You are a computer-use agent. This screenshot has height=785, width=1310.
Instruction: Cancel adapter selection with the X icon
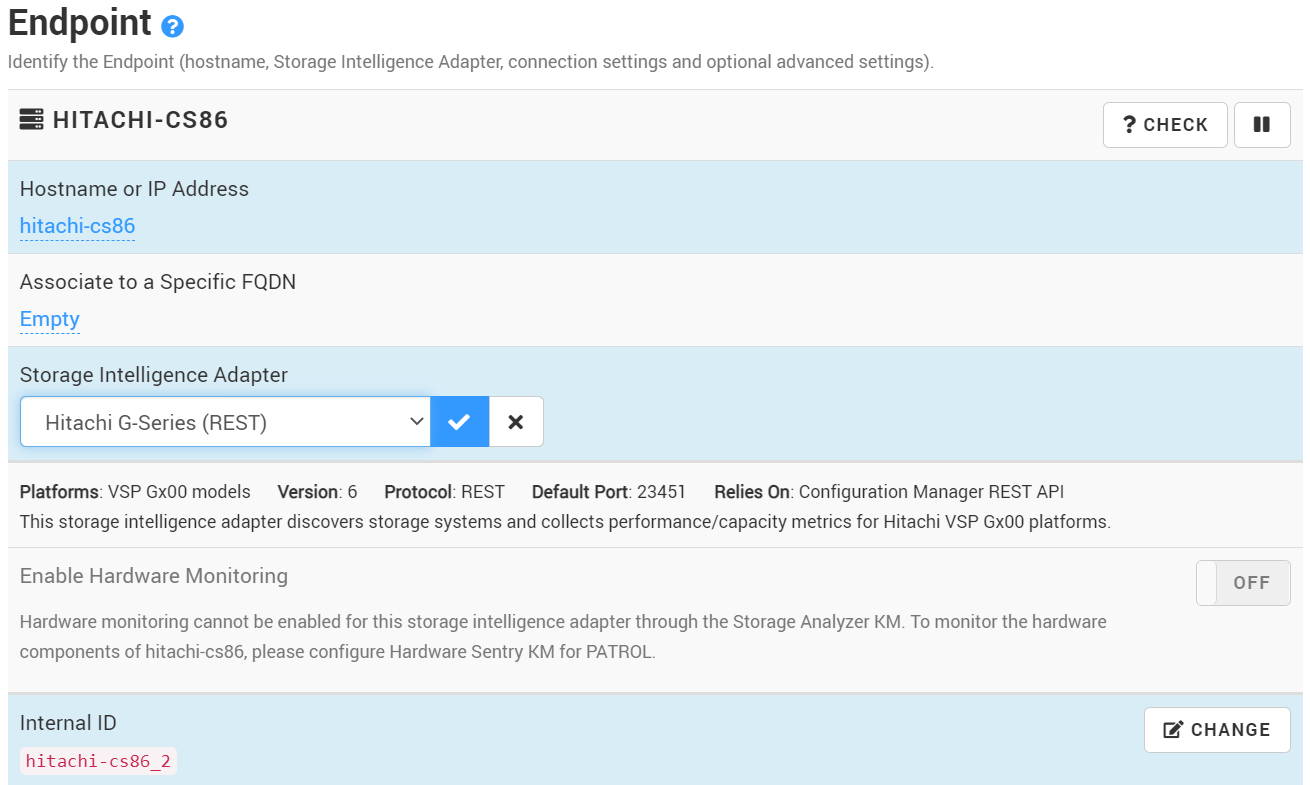516,421
